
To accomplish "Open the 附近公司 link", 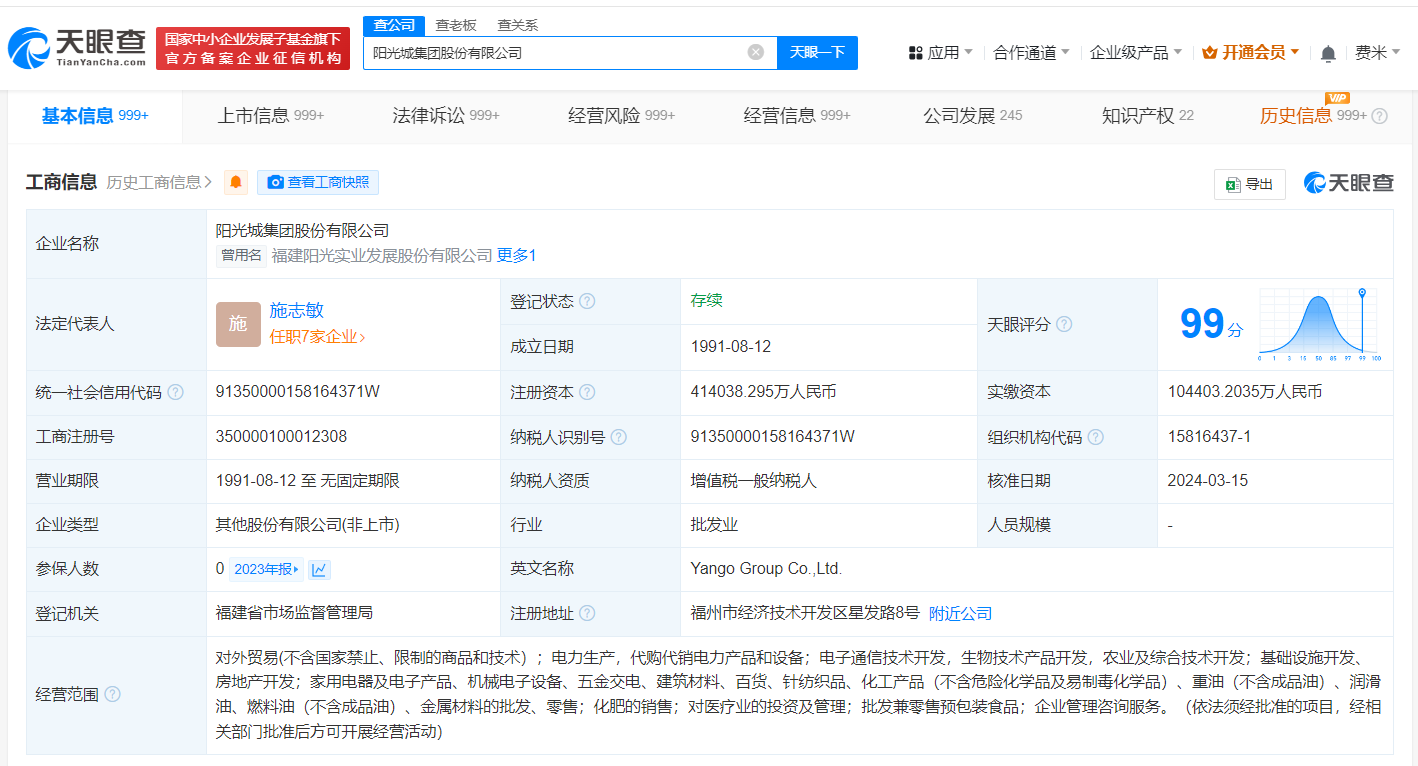I will pos(959,613).
